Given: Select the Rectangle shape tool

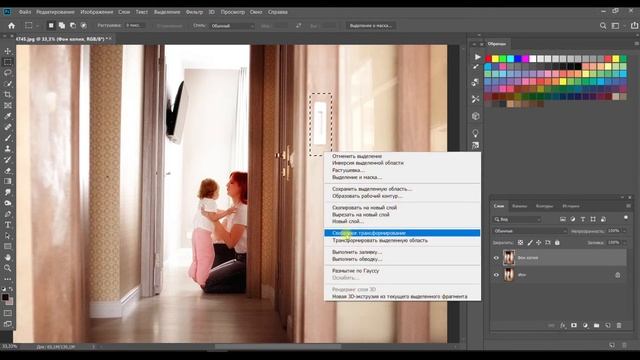Looking at the screenshot, I should [8, 247].
